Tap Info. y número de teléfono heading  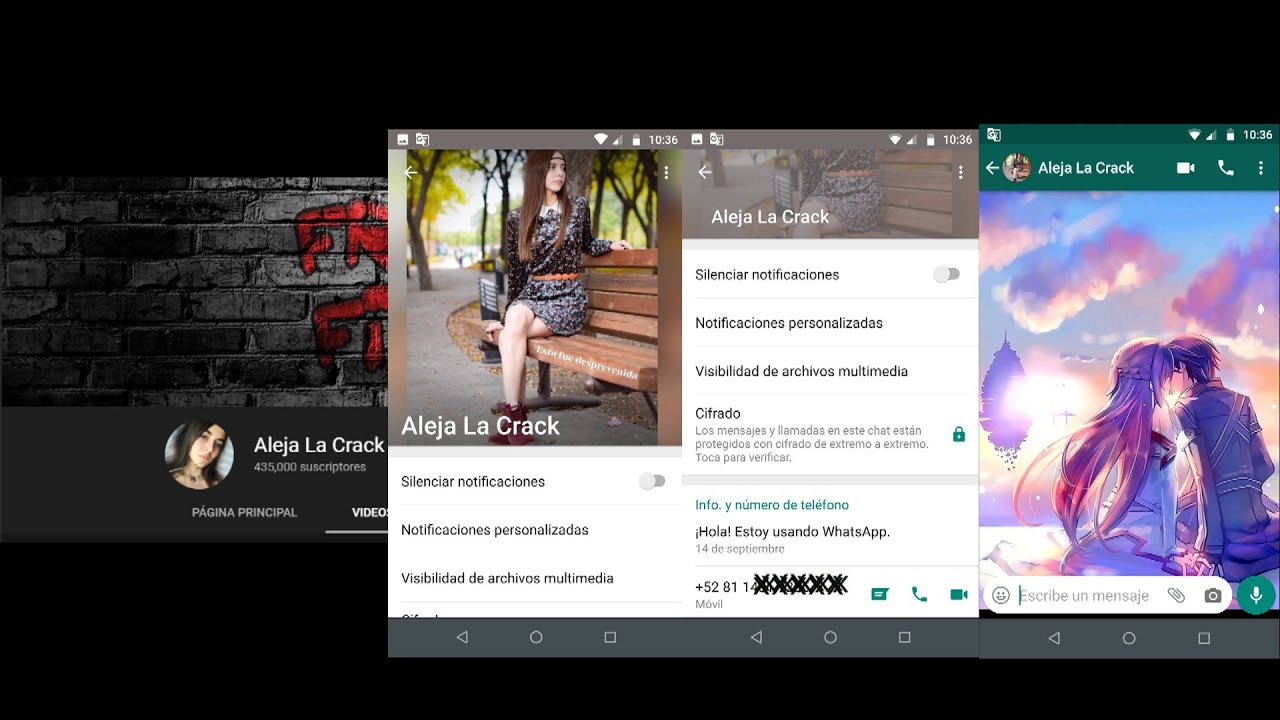[x=772, y=505]
